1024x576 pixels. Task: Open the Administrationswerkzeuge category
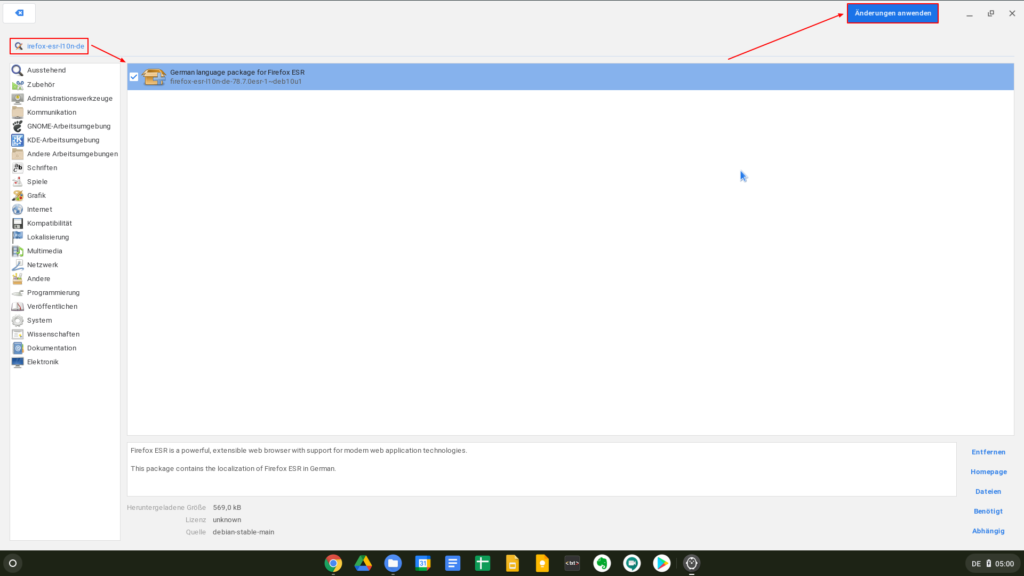click(x=69, y=98)
